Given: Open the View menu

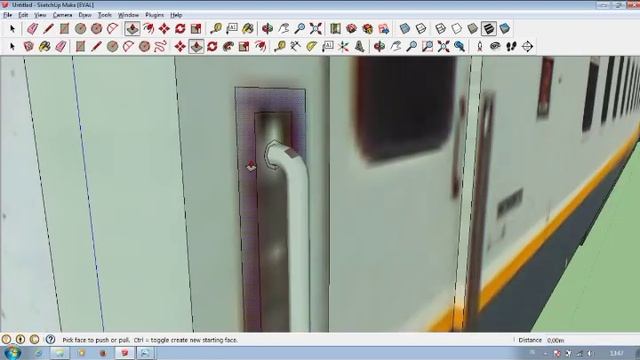Looking at the screenshot, I should point(40,15).
